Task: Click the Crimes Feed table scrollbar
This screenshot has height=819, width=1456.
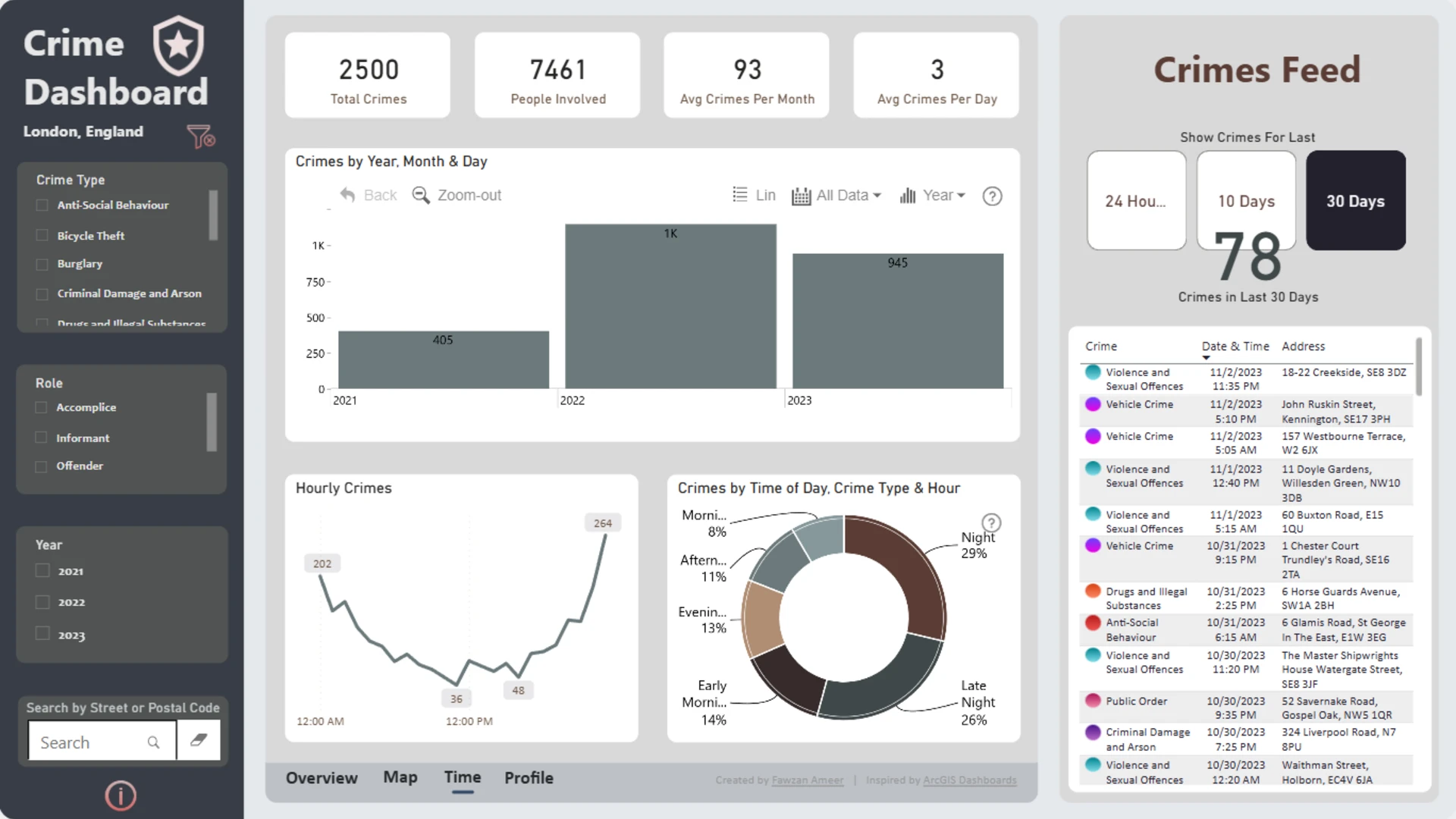Action: coord(1419,367)
